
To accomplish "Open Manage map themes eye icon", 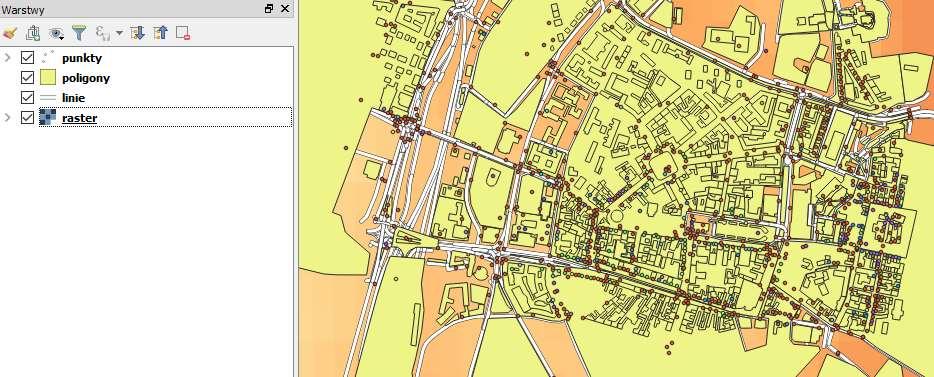I will point(56,33).
